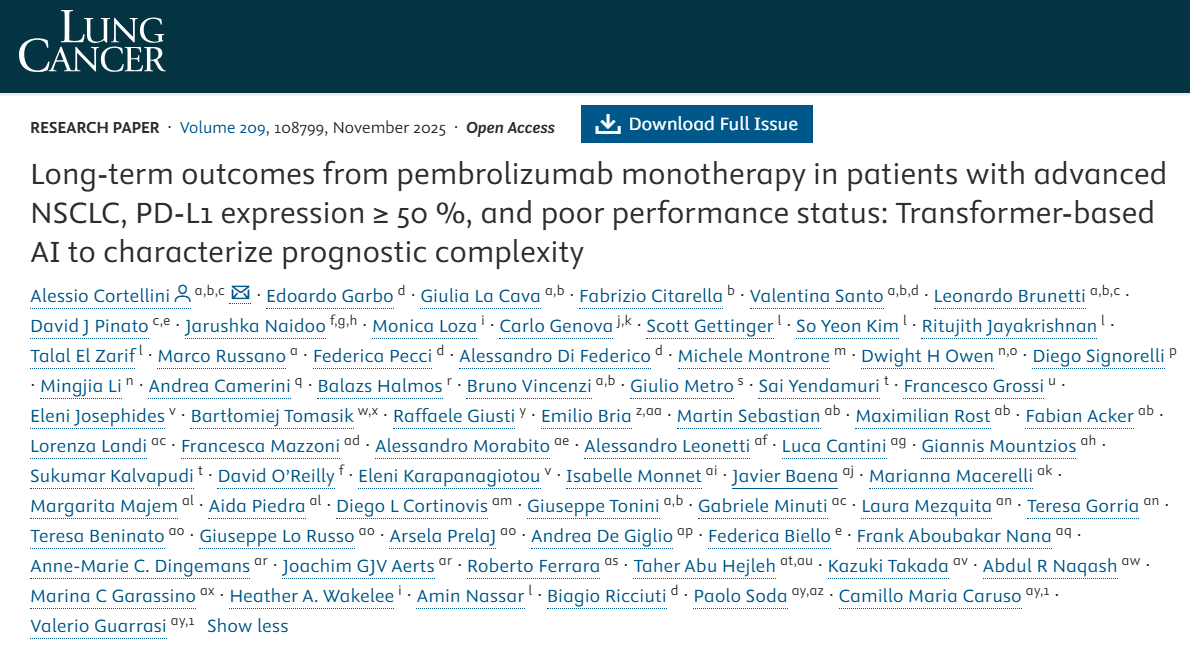Image resolution: width=1190 pixels, height=654 pixels.
Task: Open author Alessio Cortellini's details
Action: pos(100,296)
